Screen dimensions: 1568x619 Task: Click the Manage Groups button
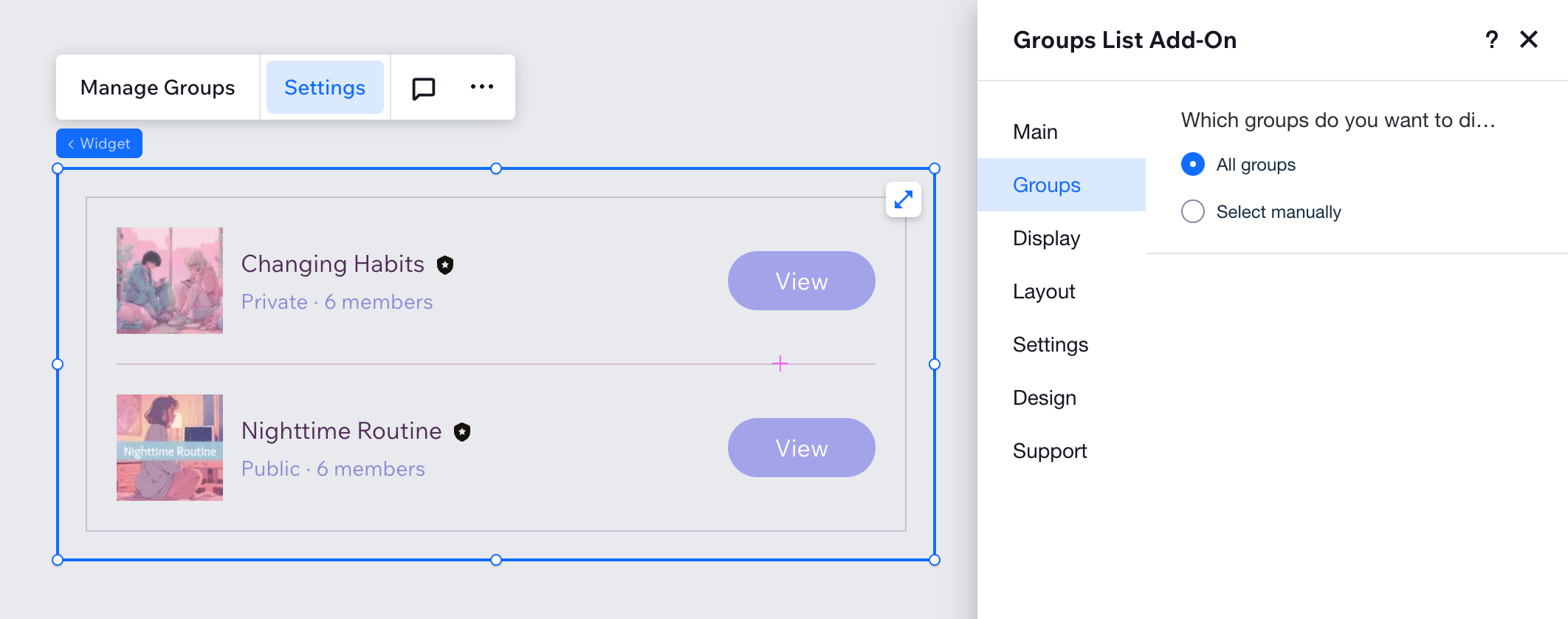click(x=157, y=87)
